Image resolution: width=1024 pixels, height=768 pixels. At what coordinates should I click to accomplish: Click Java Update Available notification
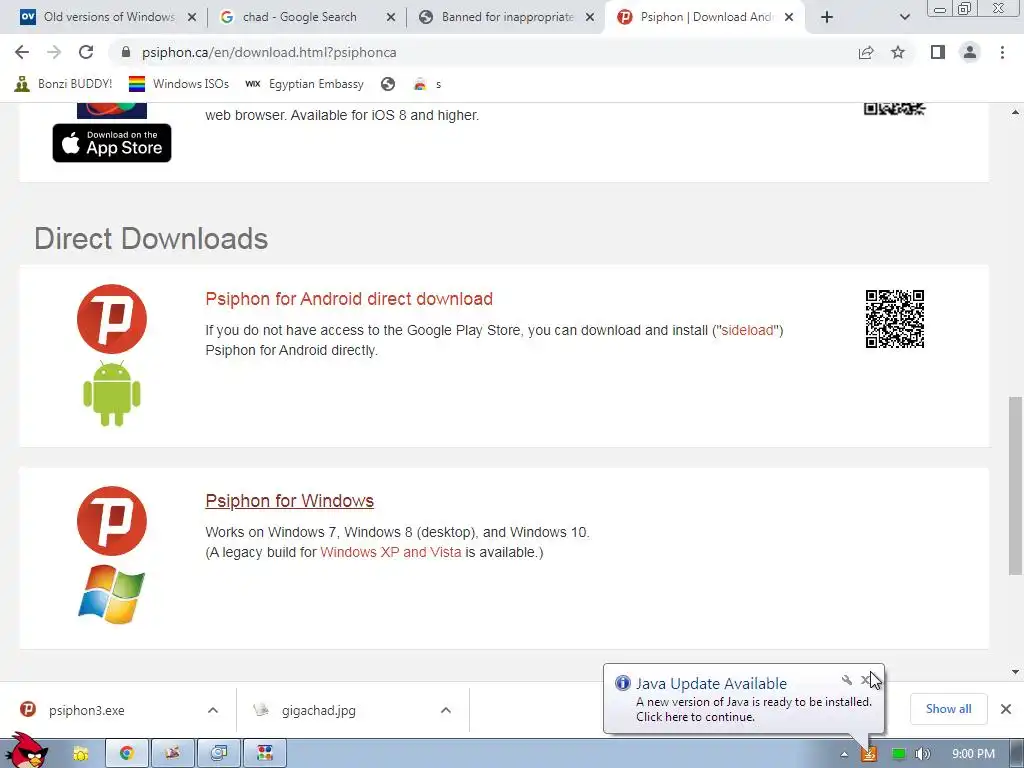[x=743, y=699]
